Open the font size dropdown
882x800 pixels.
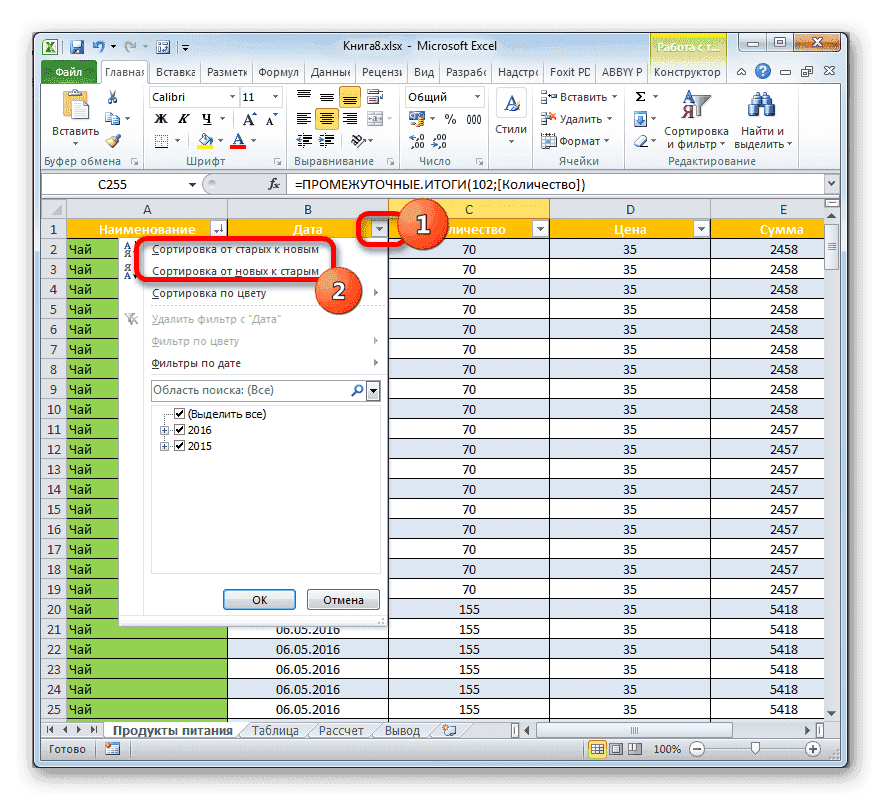click(x=275, y=97)
